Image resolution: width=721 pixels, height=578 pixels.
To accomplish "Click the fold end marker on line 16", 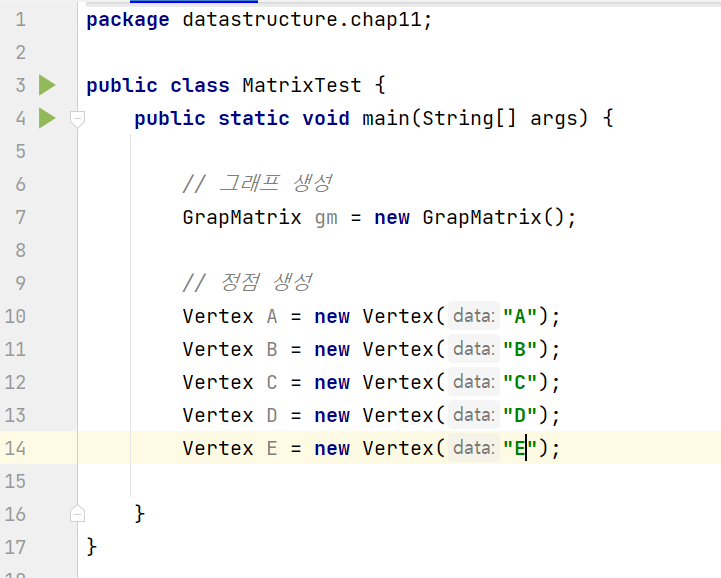I will tap(77, 513).
